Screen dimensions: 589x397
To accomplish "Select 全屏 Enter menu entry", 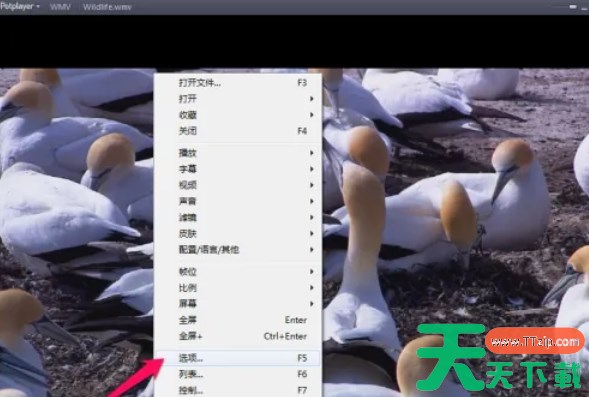I will (x=238, y=320).
